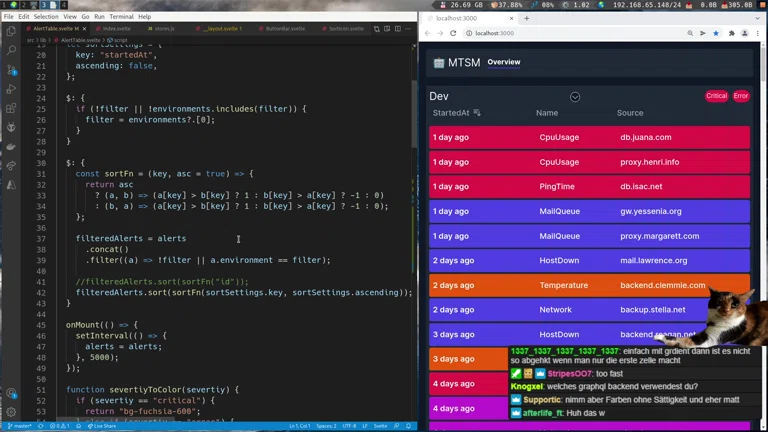Click the Source column header
Screen dimensions: 768x432
click(630, 113)
